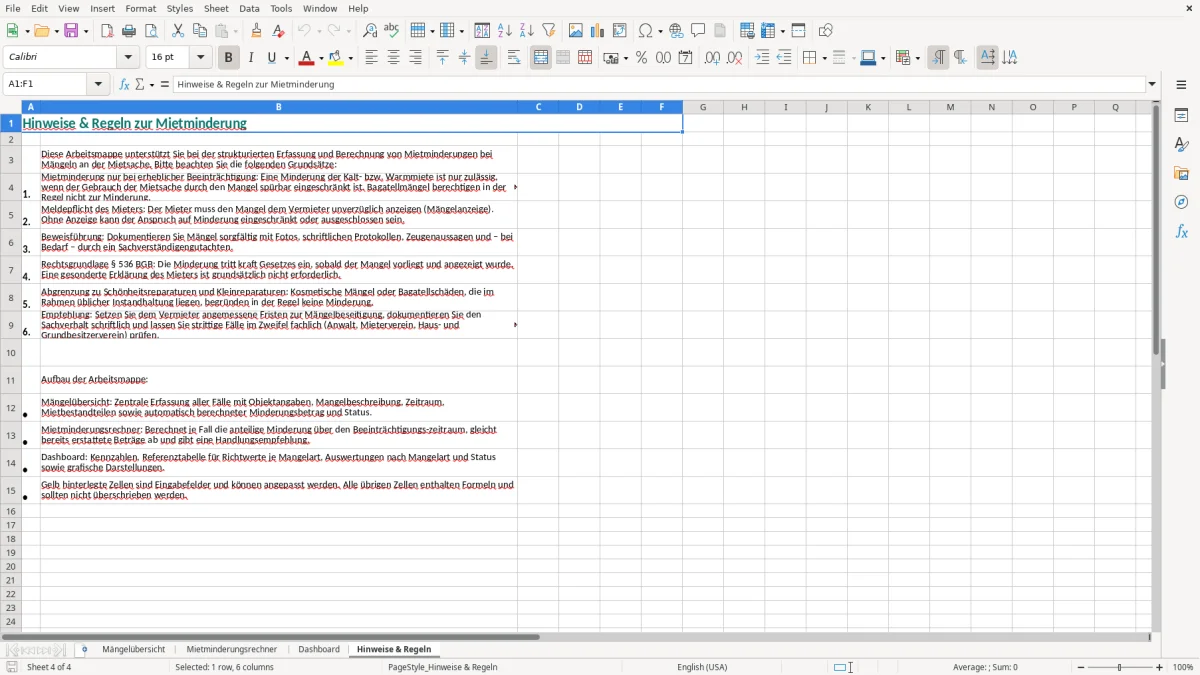
Task: Switch to the Mietminderungsrechner sheet tab
Action: click(x=232, y=650)
